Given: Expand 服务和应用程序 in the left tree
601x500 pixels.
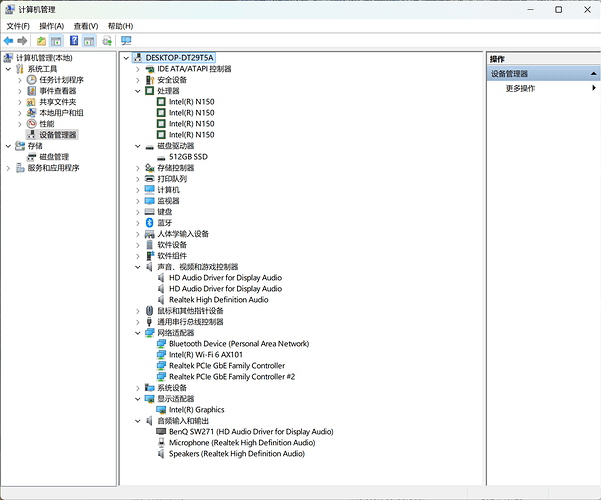Looking at the screenshot, I should click(9, 168).
